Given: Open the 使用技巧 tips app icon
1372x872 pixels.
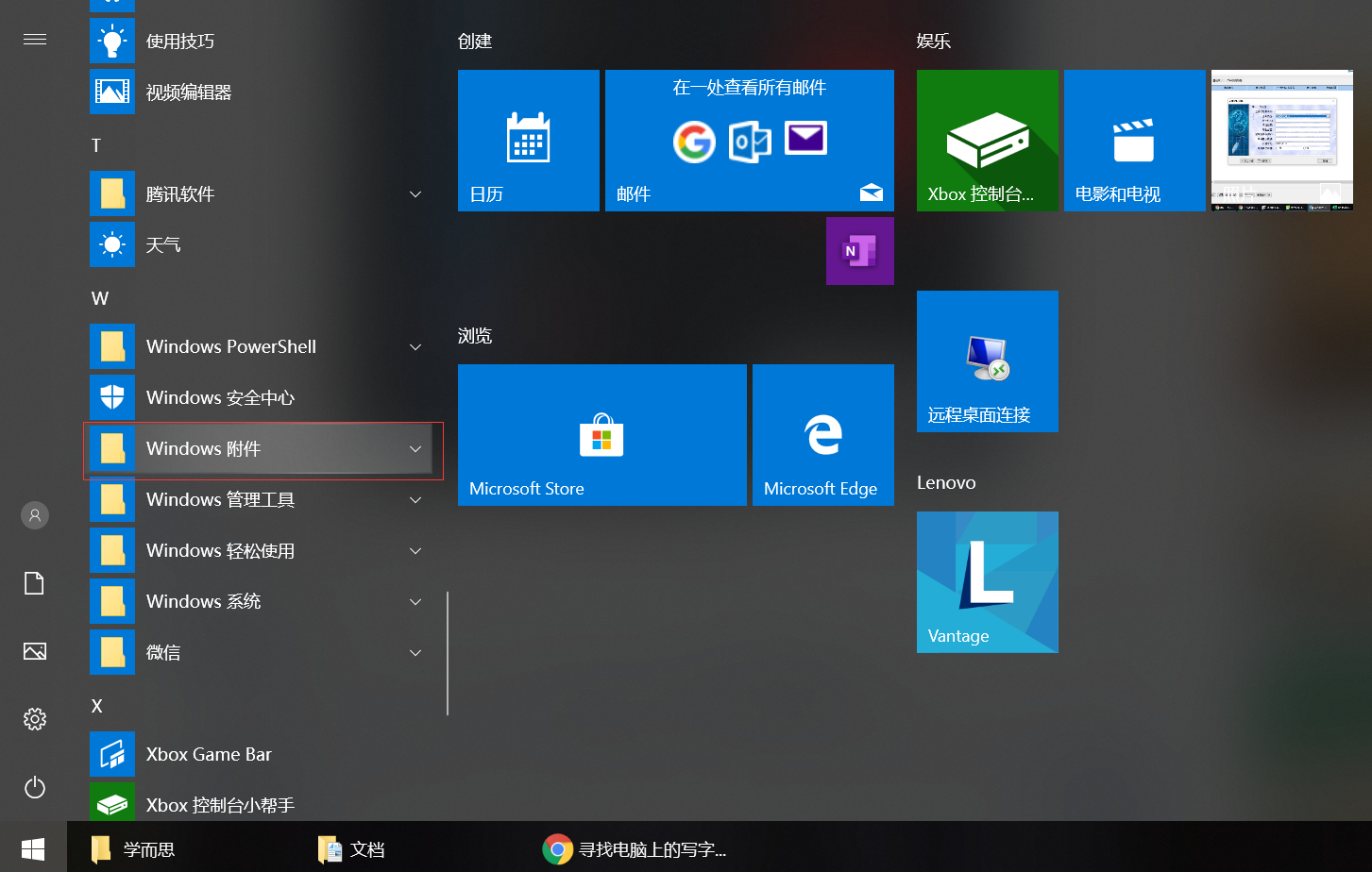Looking at the screenshot, I should [x=112, y=41].
